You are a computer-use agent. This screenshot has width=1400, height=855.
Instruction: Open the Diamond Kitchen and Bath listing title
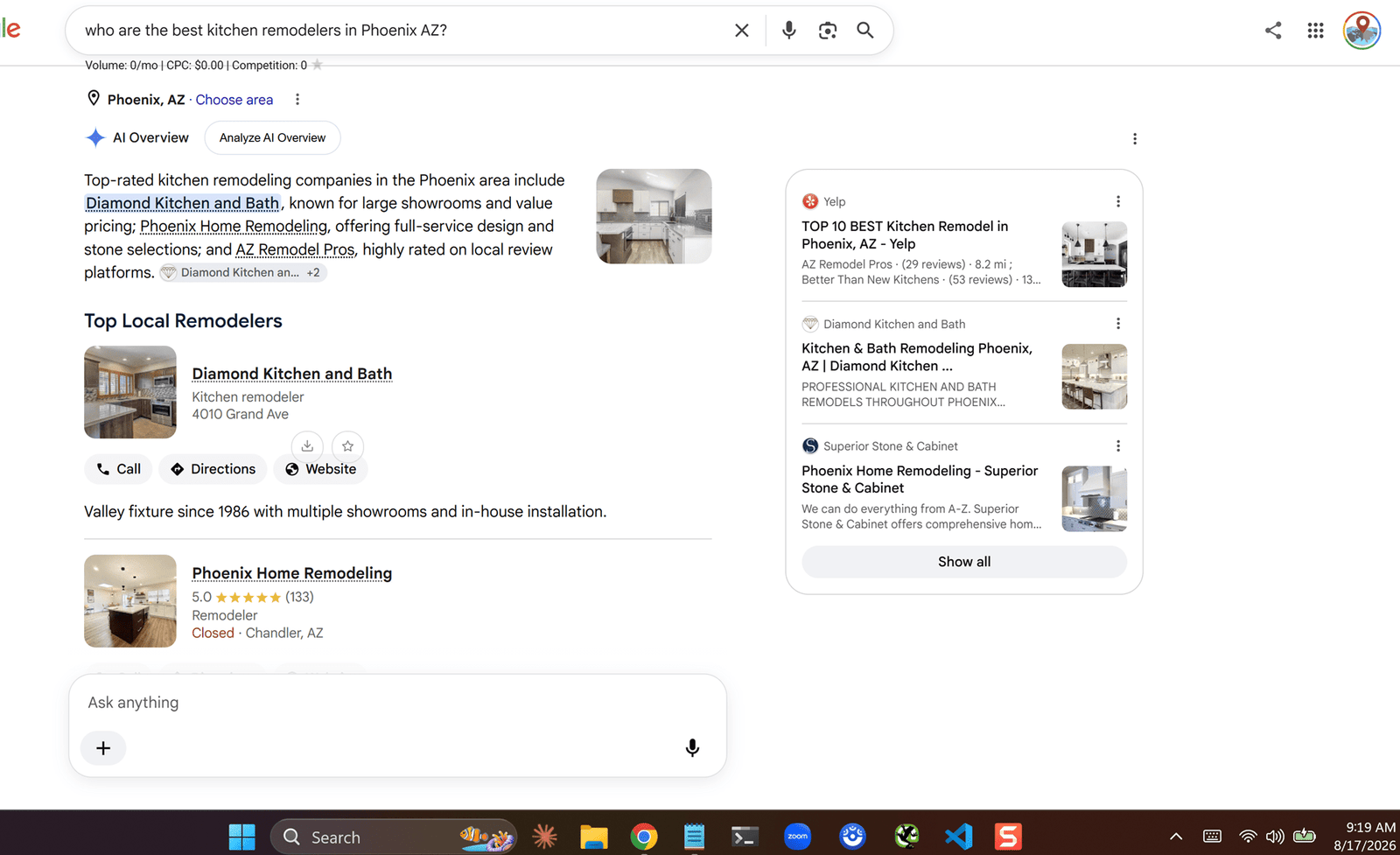pyautogui.click(x=292, y=374)
